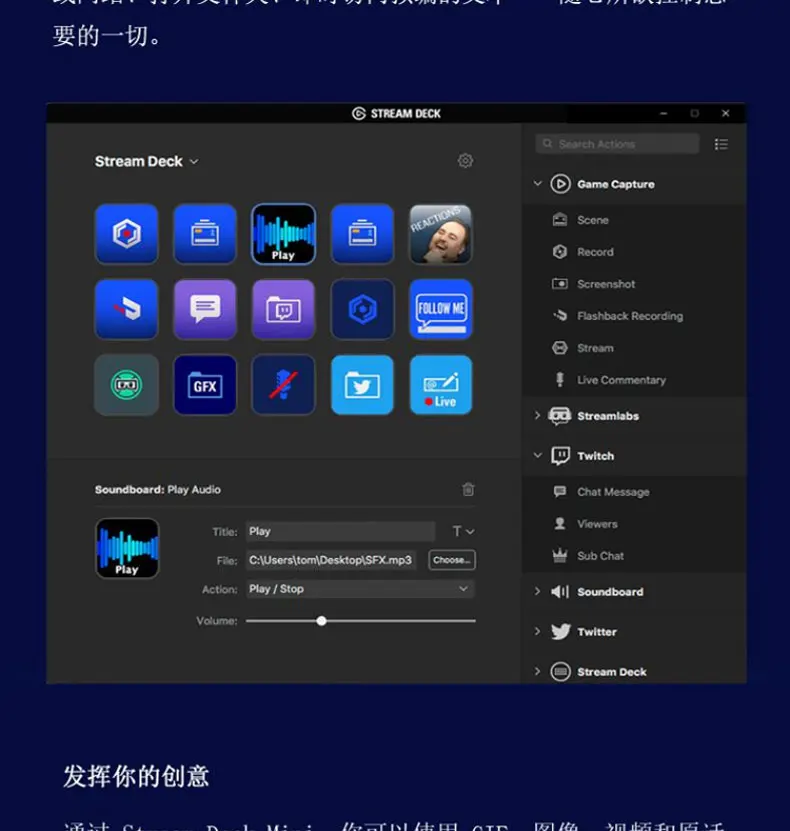Select the Flashback Recording key on the grid
This screenshot has height=831, width=790.
pos(126,309)
